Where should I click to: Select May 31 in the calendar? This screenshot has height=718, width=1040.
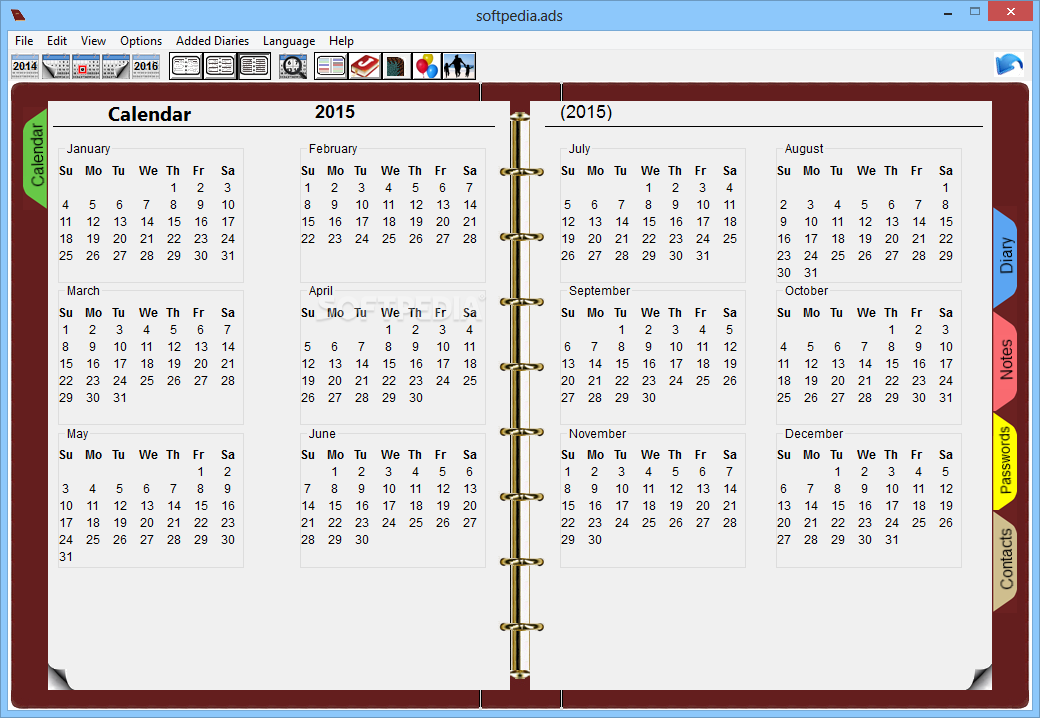pyautogui.click(x=66, y=557)
